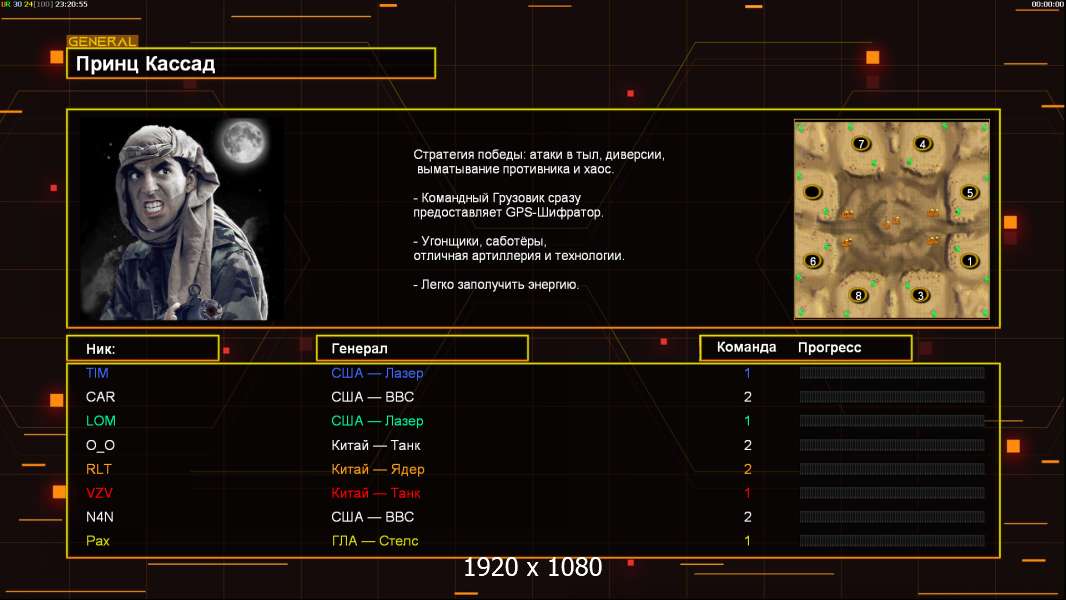Click the clock showing 23:20:55

pos(71,4)
